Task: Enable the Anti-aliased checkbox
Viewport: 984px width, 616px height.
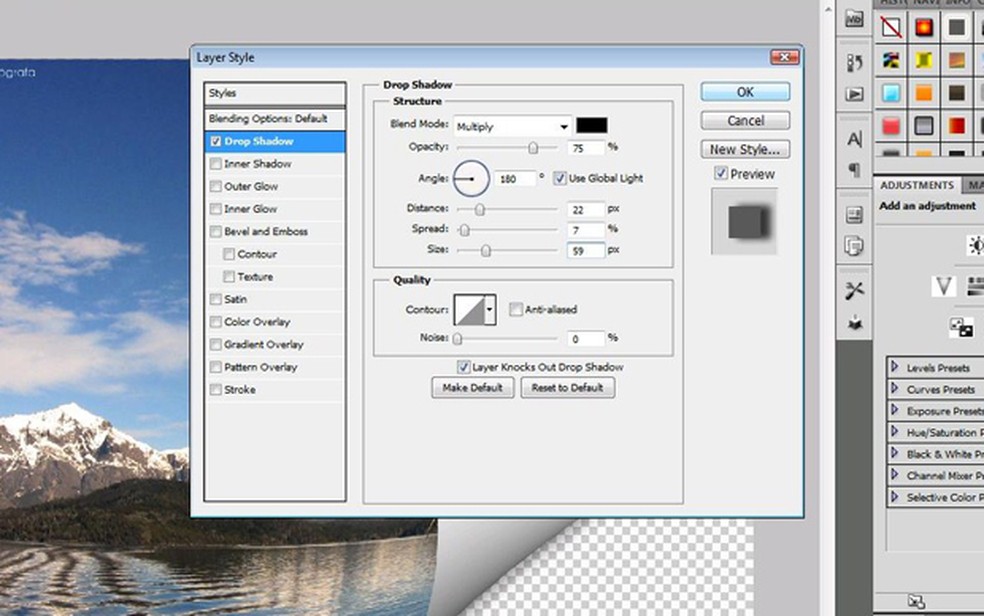Action: click(x=516, y=310)
